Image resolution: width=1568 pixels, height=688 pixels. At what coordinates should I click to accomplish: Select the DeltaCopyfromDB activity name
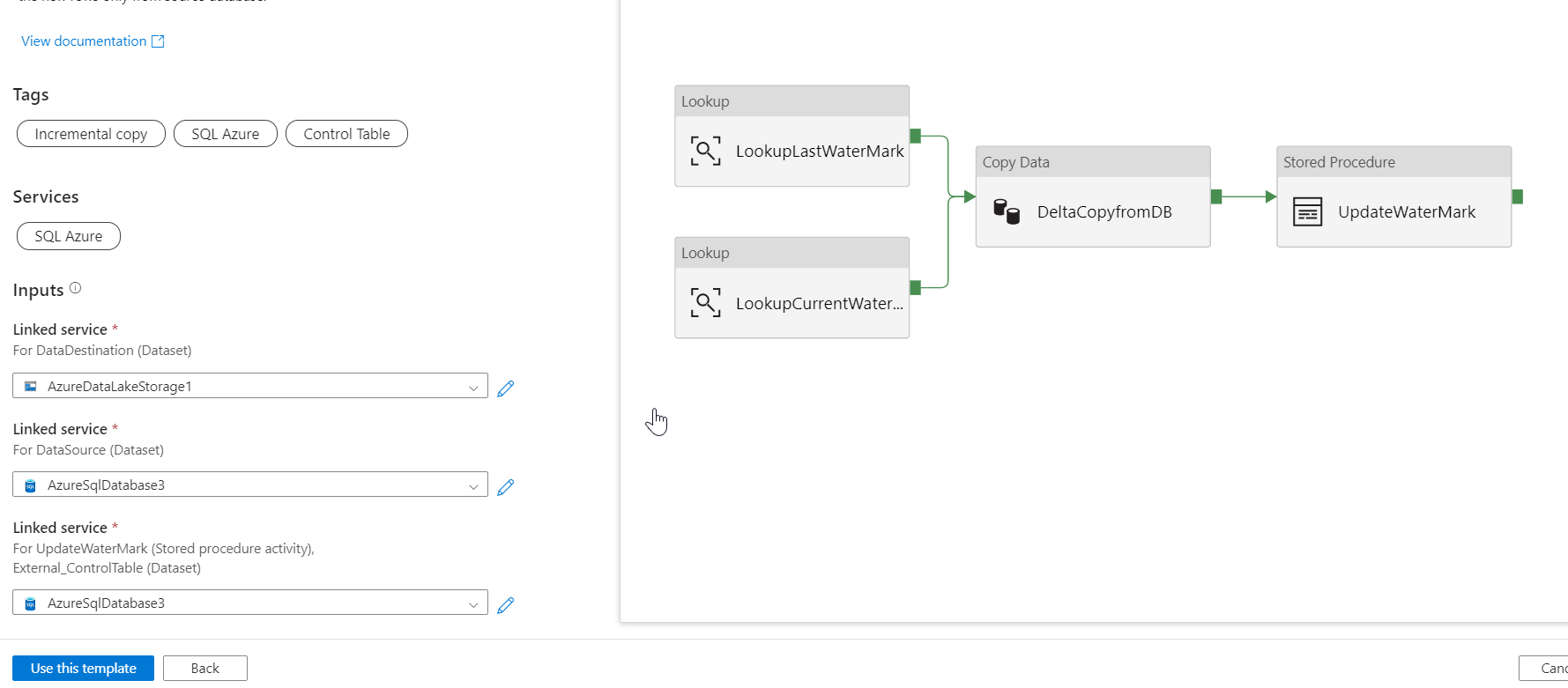point(1104,212)
